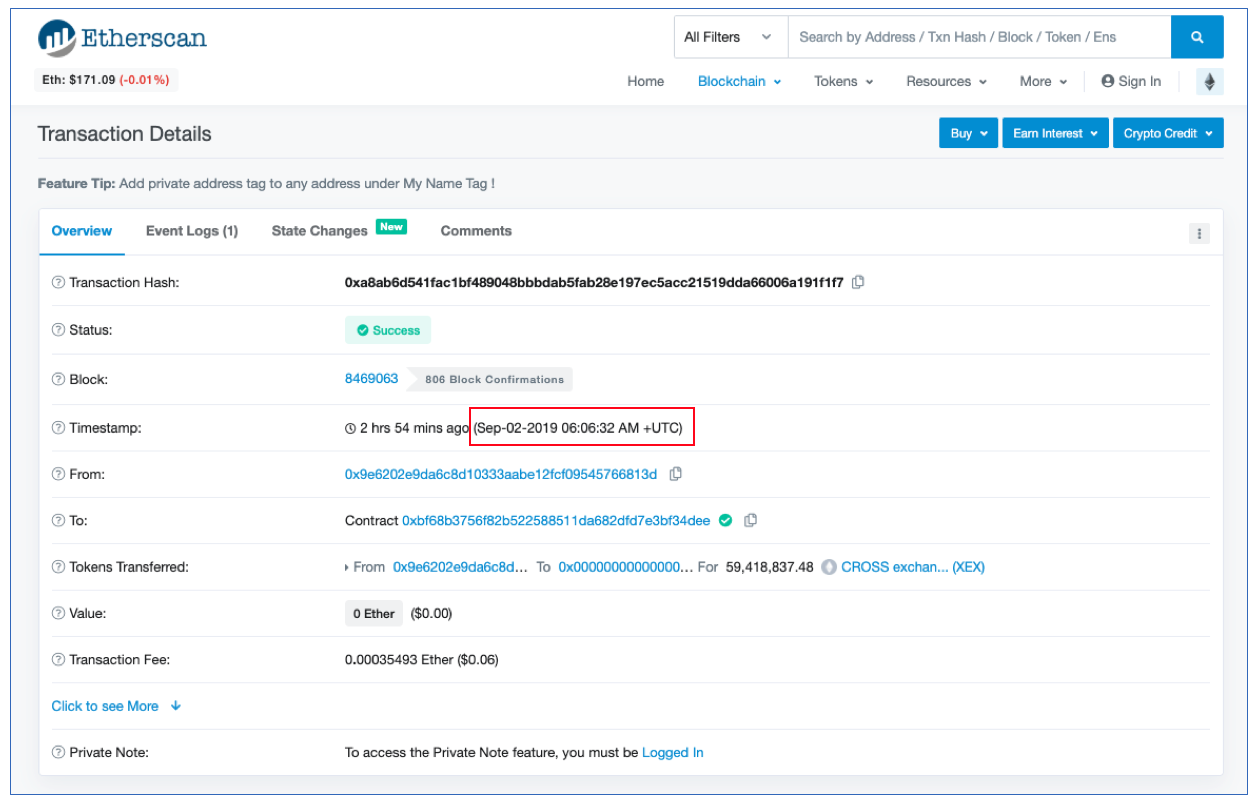Click the Ethereum logo icon in navbar
This screenshot has height=805, width=1259.
(1209, 82)
